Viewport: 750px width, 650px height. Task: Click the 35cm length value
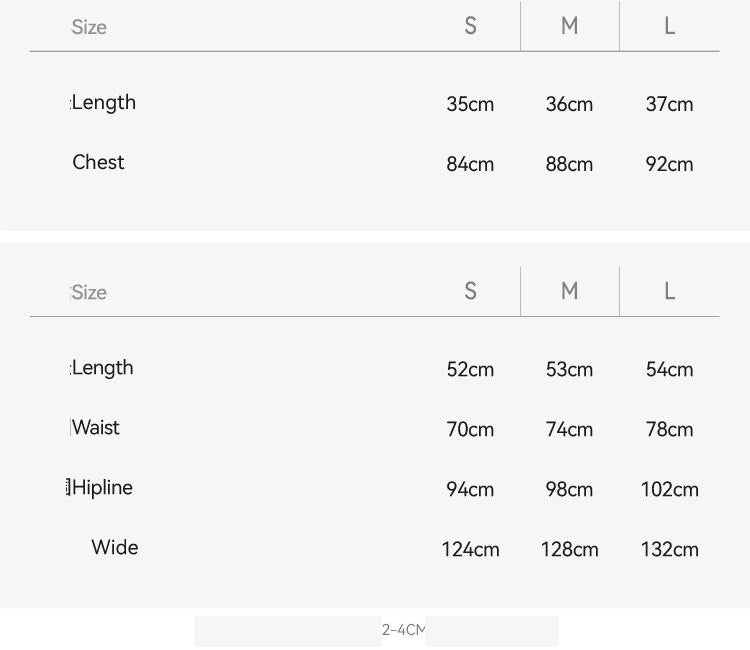click(470, 104)
